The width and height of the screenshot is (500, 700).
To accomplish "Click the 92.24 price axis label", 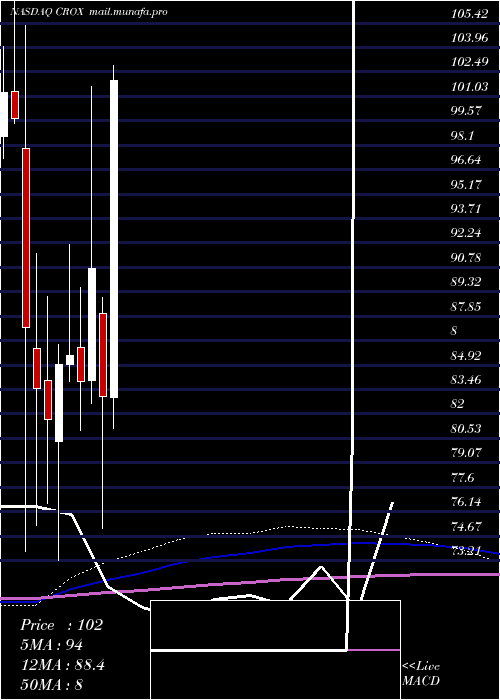I will [467, 233].
